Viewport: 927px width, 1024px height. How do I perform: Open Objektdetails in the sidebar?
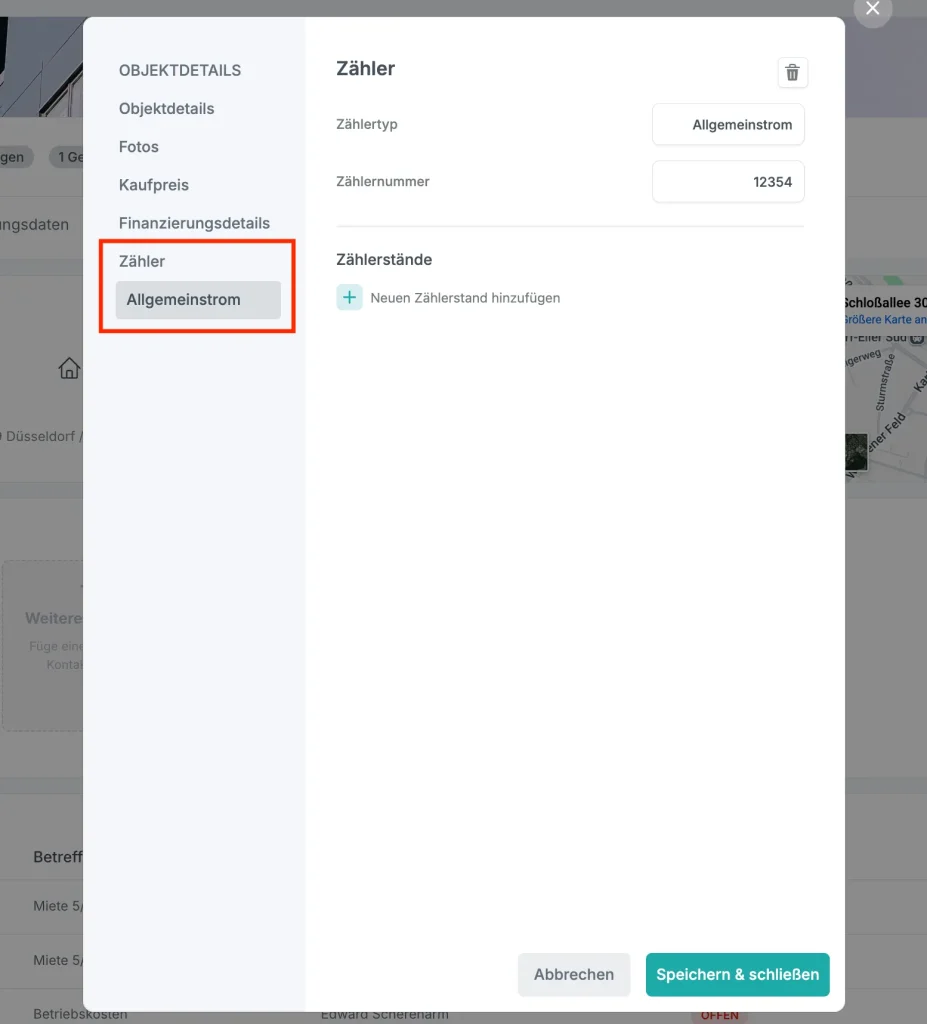pos(167,108)
